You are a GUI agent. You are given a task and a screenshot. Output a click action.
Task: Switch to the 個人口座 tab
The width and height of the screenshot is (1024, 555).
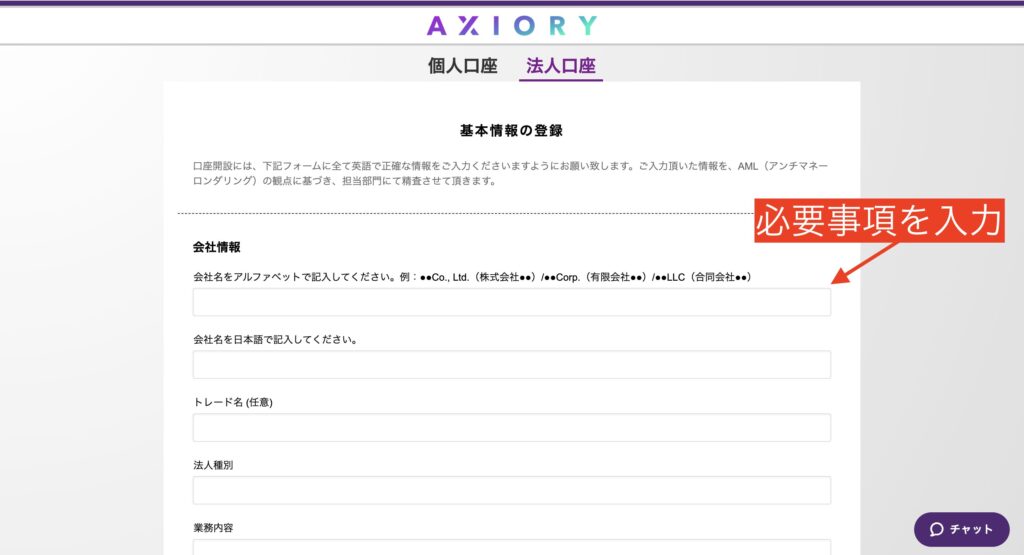tap(462, 66)
